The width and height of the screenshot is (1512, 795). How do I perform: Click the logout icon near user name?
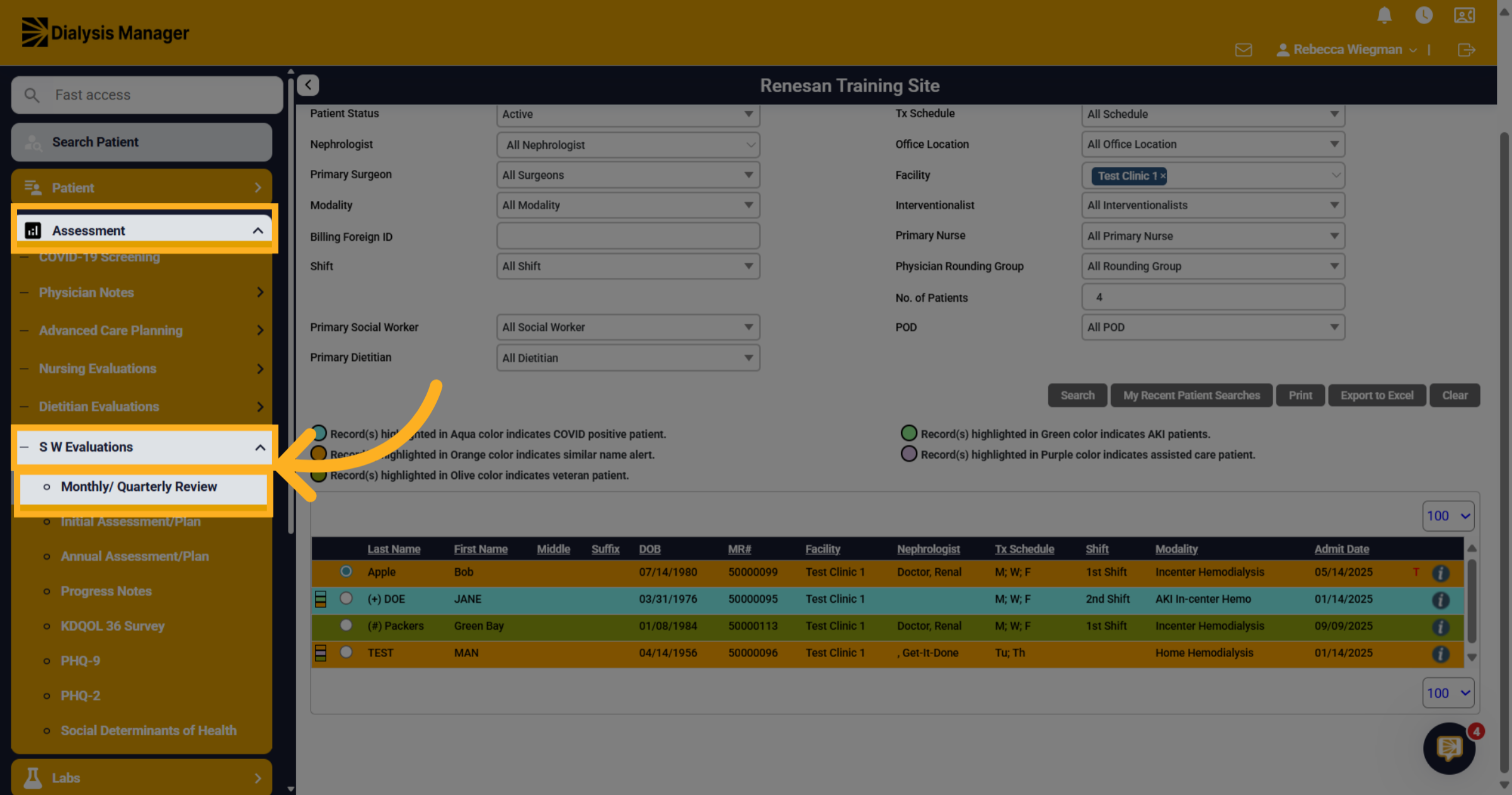pos(1467,50)
